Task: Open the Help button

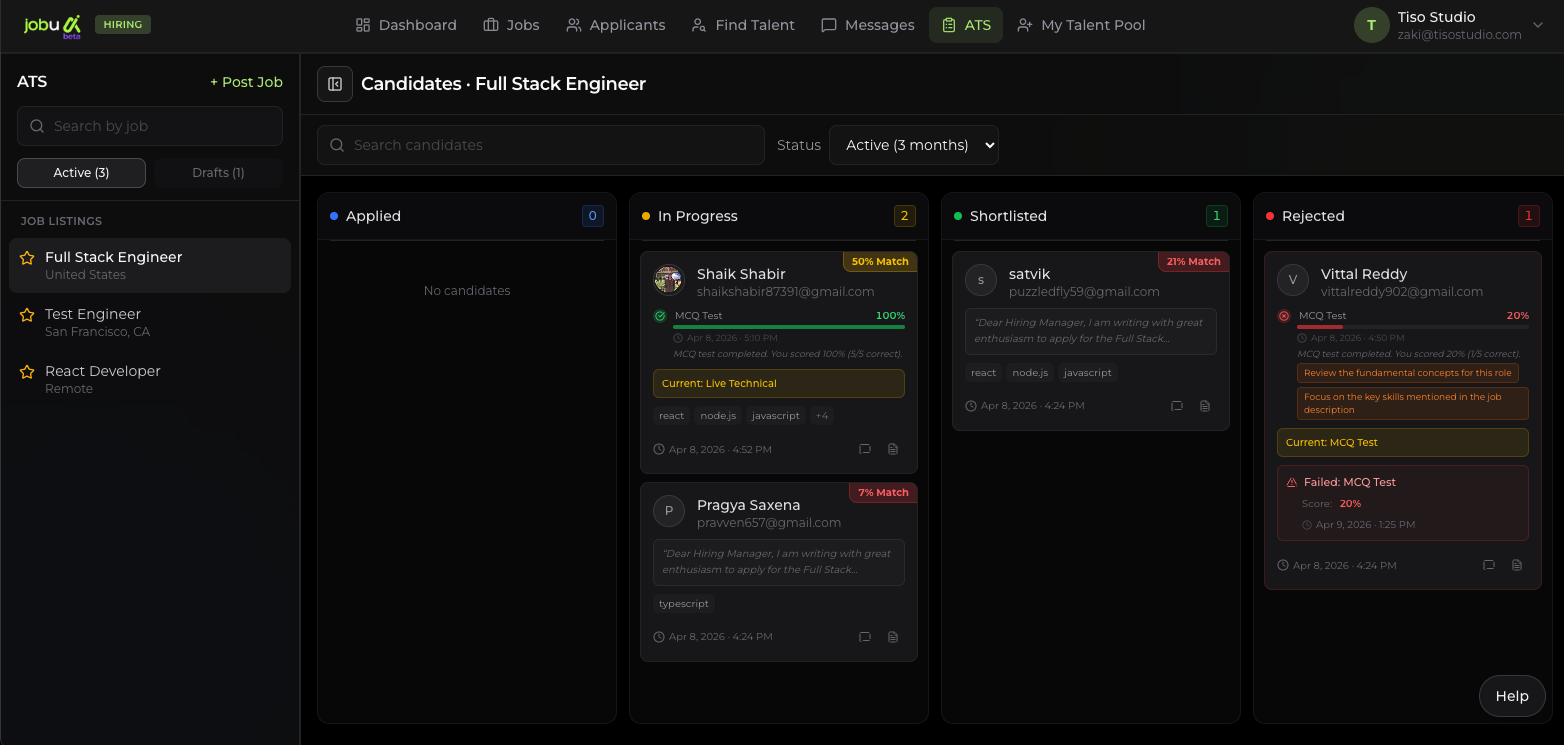Action: 1511,696
